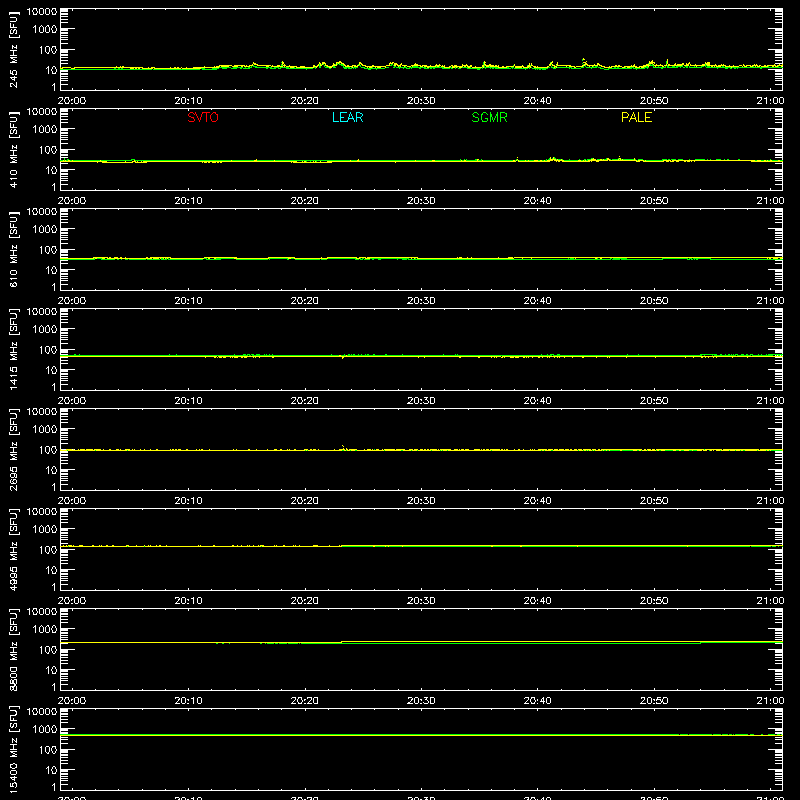Click the cyan LEAR station legend label
The image size is (800, 800).
click(347, 117)
